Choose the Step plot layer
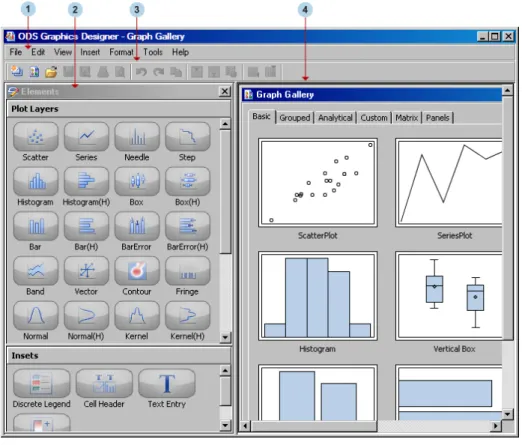This screenshot has width=522, height=445. pyautogui.click(x=187, y=136)
